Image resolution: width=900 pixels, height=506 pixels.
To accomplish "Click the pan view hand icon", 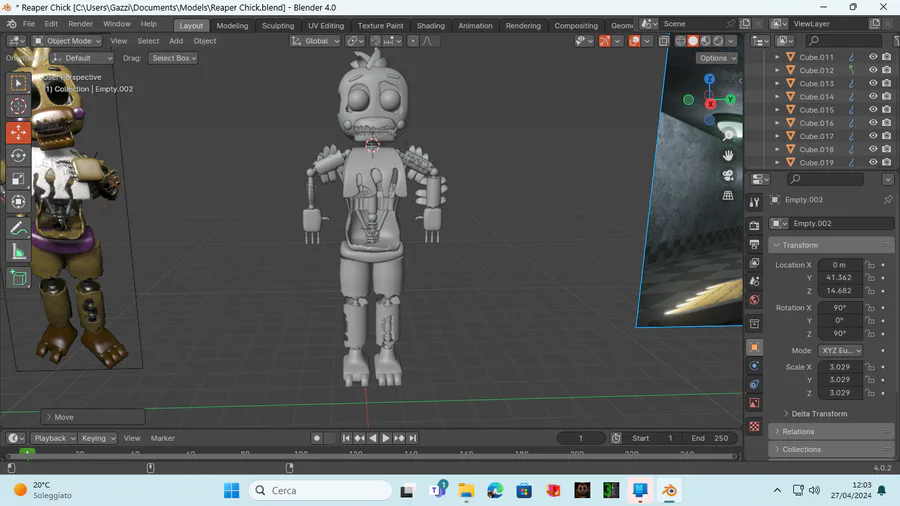I will coord(728,155).
